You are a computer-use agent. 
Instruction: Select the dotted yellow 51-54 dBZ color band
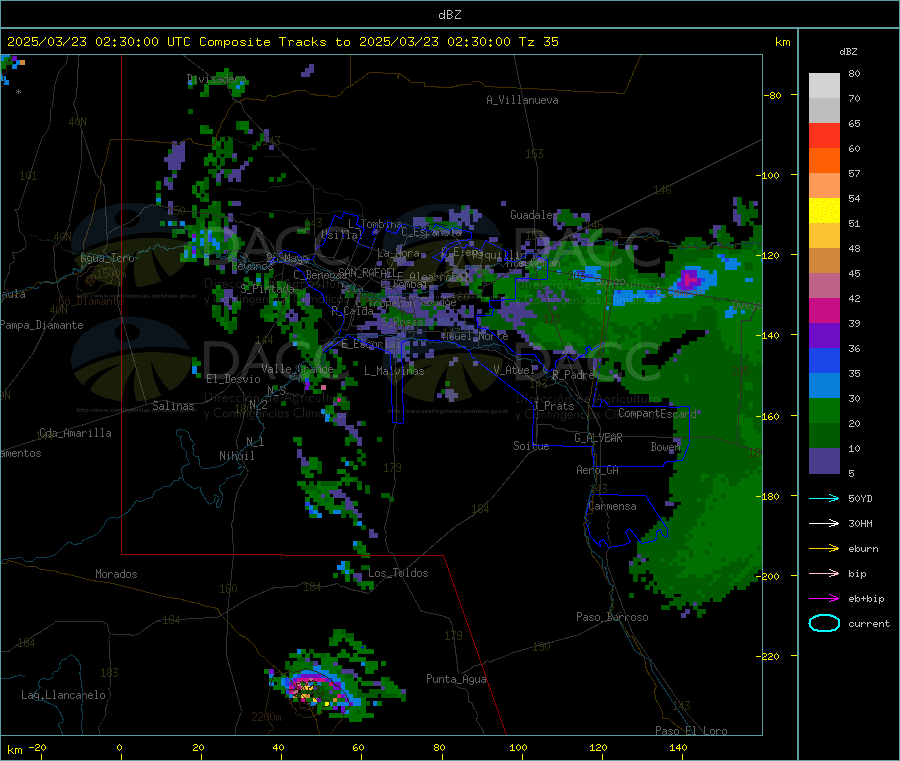(824, 211)
